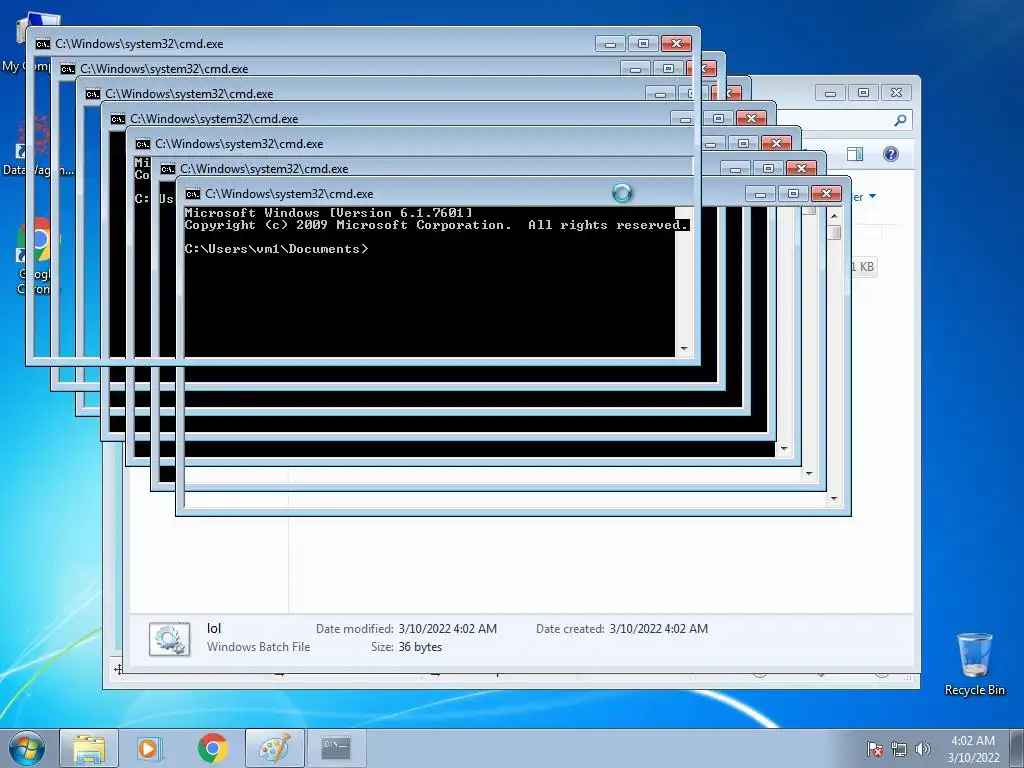Click Date created value 3/10/2022 4:02 AM

pos(658,628)
